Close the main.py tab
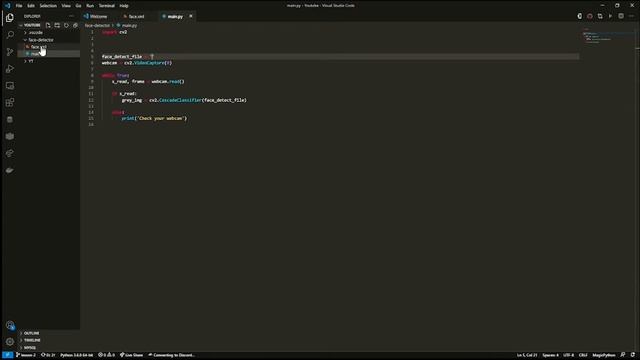The height and width of the screenshot is (360, 640). 191,16
